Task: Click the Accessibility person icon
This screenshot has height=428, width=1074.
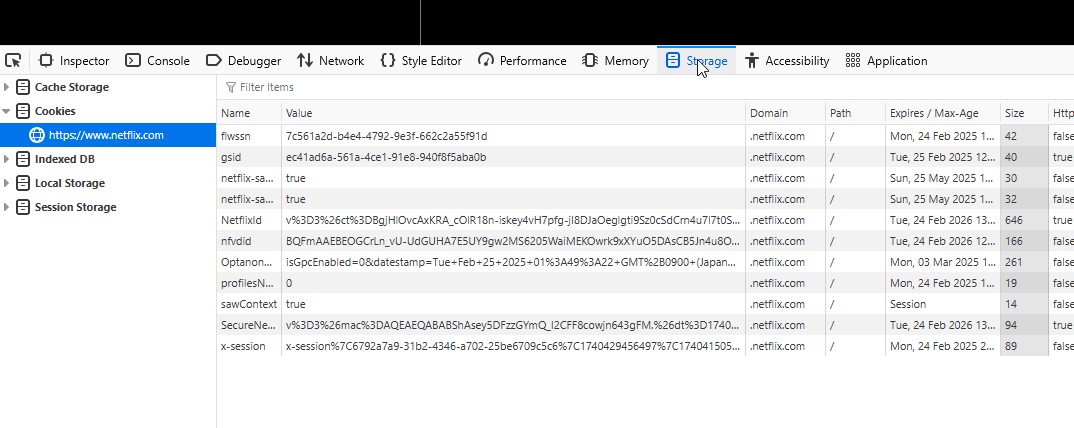Action: (x=752, y=60)
